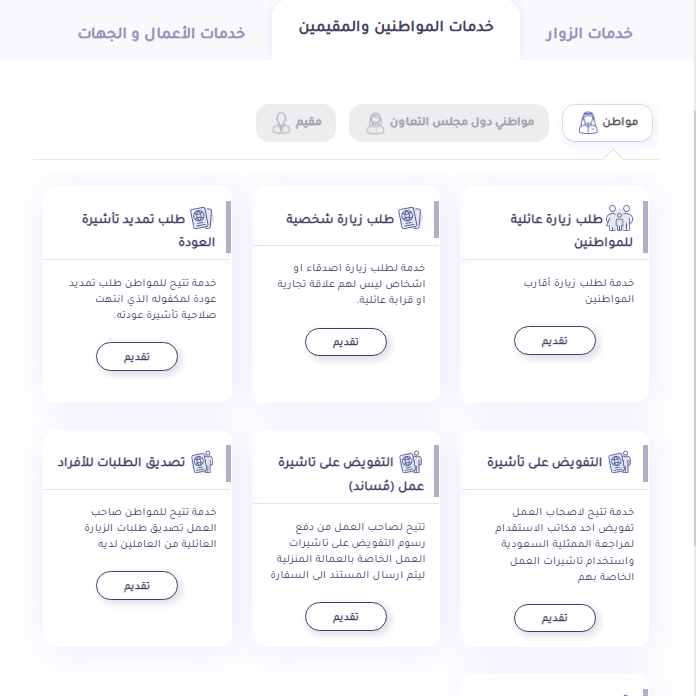696x696 pixels.
Task: Click the passport icon next to طلب زيارة شخصية
Action: tap(410, 218)
